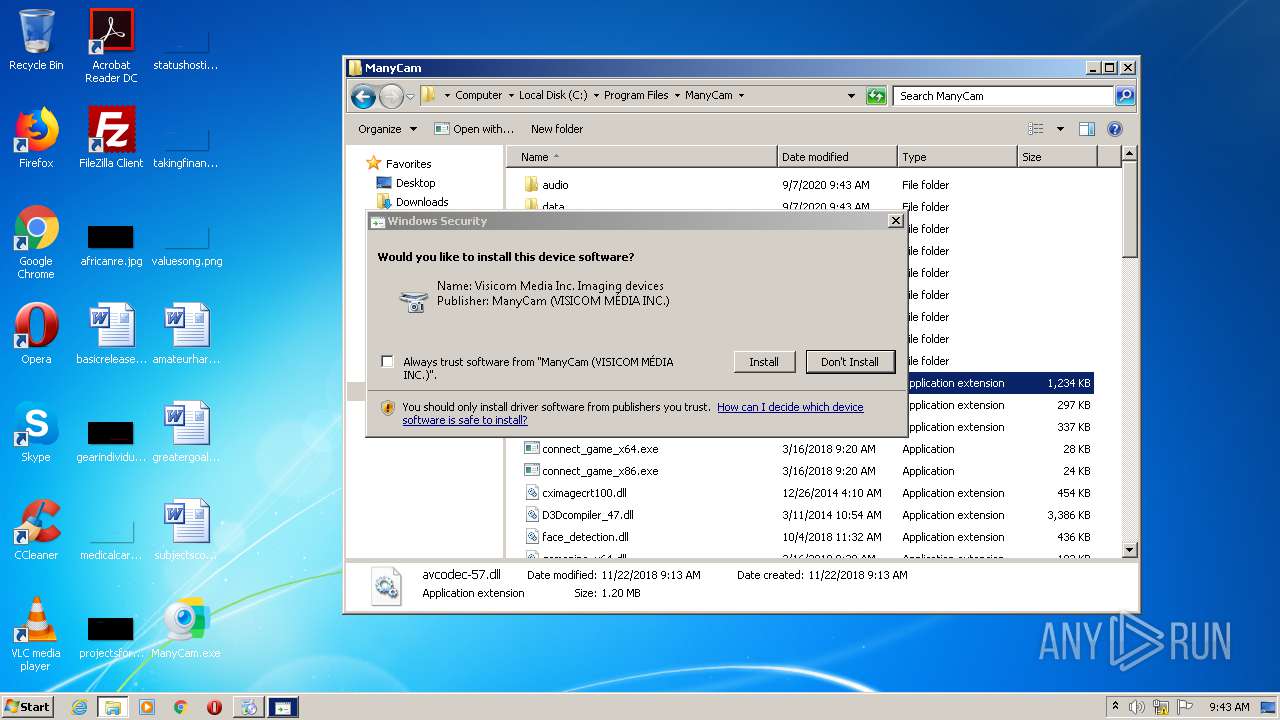Click the Don't Install button

850,362
